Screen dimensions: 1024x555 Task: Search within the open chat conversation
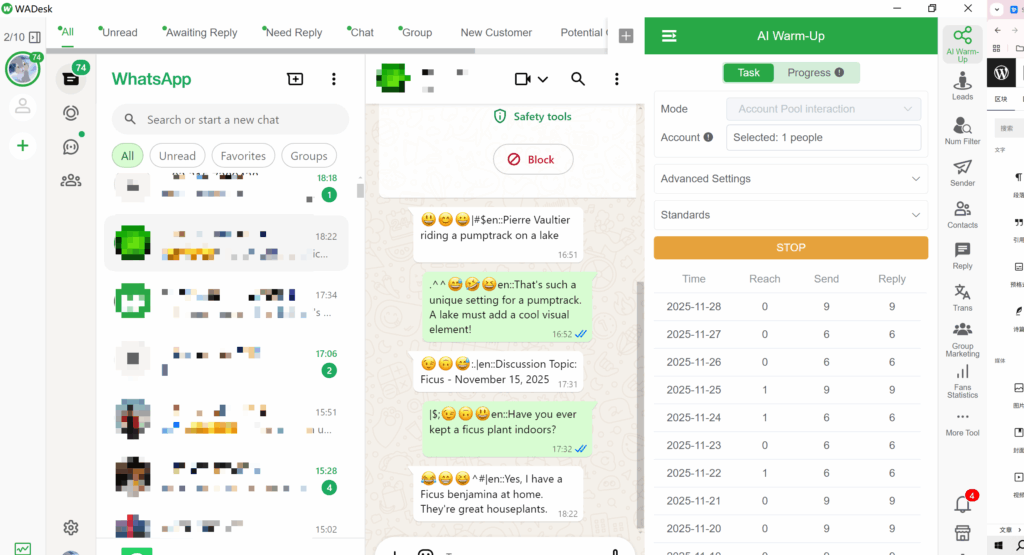point(578,79)
